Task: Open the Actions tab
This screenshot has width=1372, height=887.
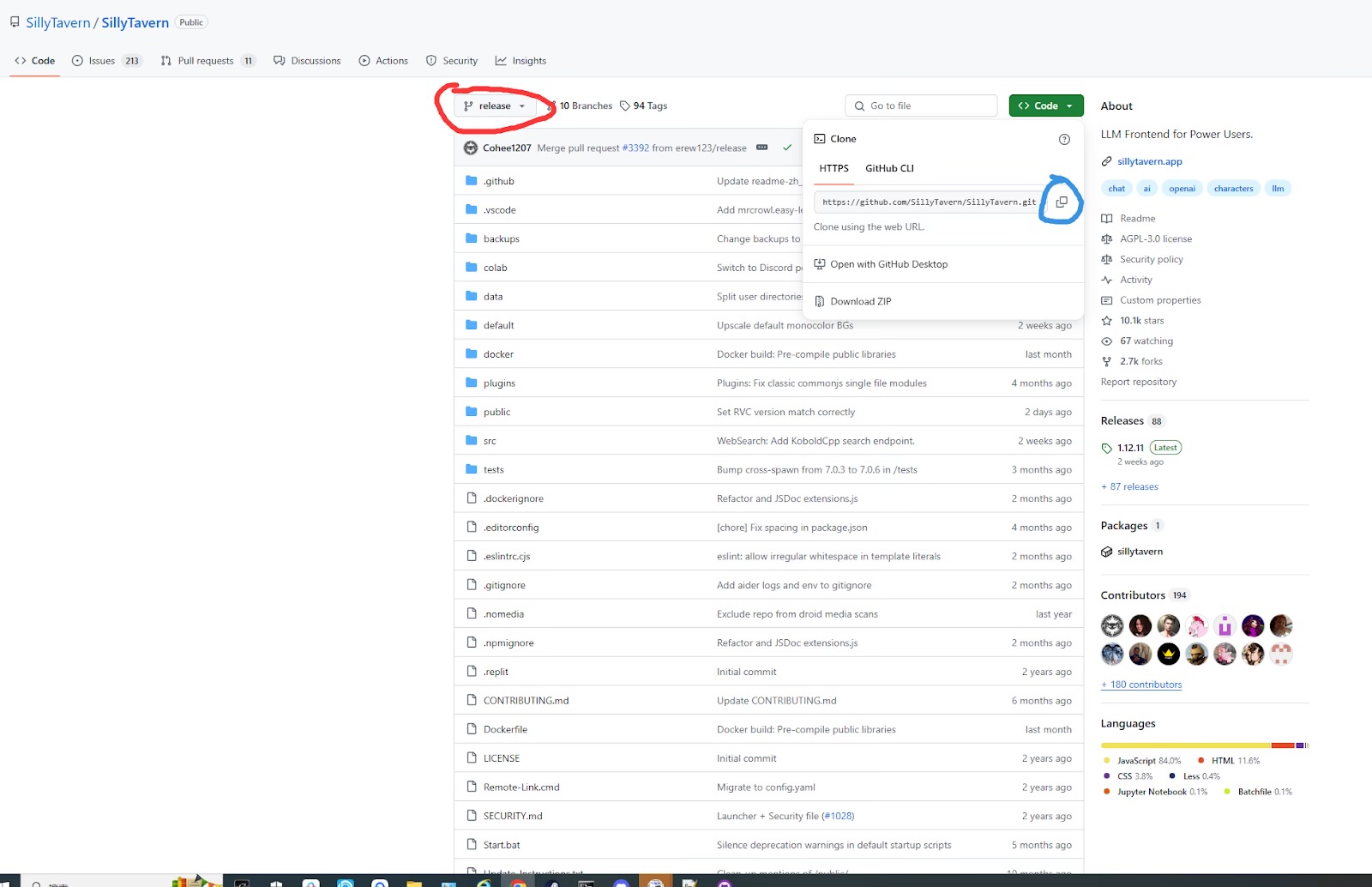Action: 383,61
